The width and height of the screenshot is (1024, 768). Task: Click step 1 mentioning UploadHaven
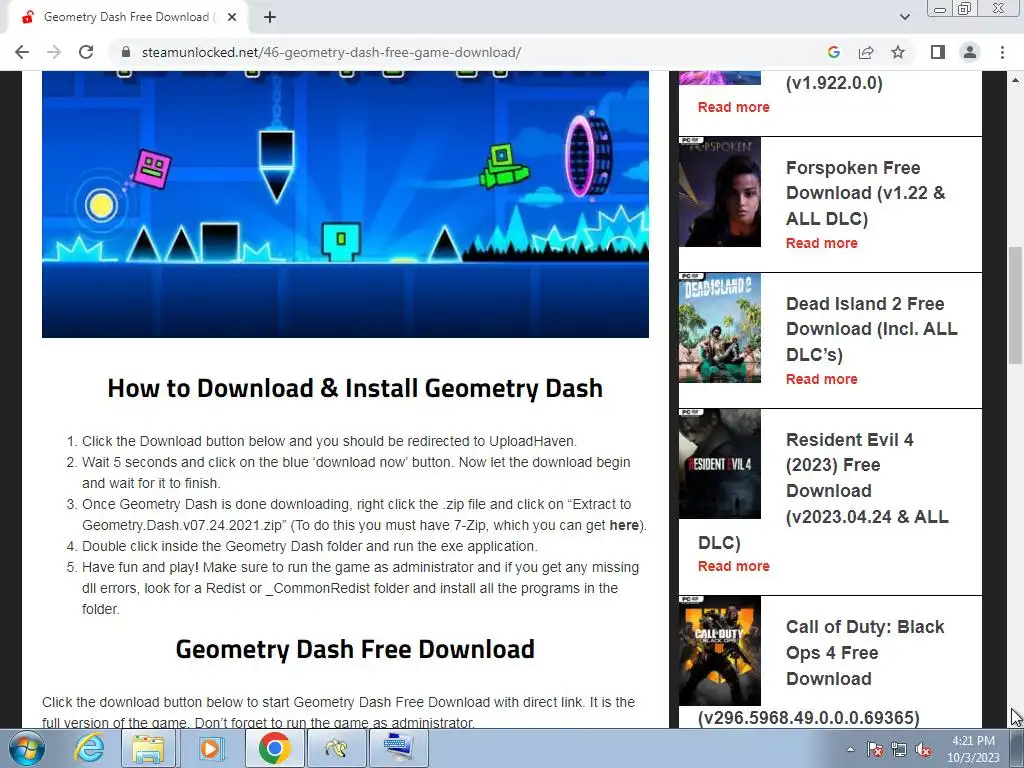click(x=329, y=441)
